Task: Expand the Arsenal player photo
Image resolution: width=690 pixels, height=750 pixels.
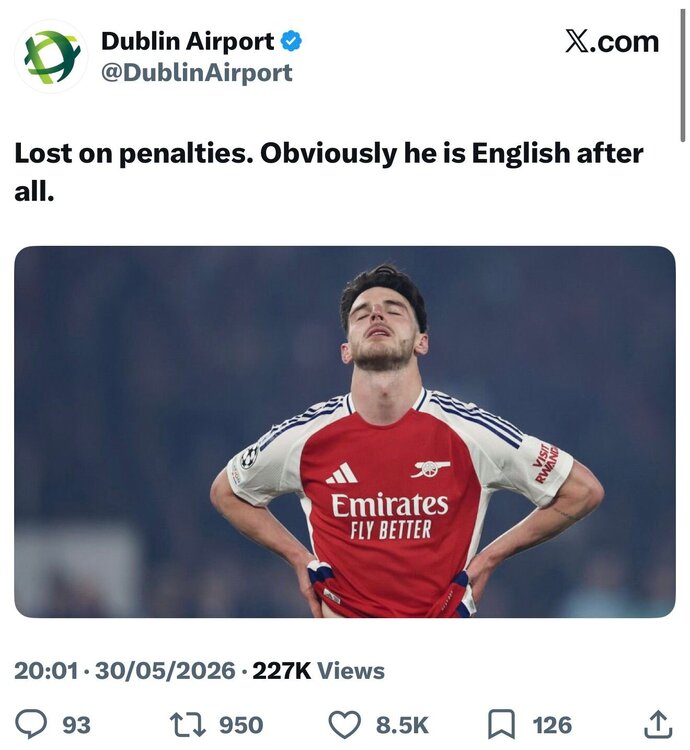Action: [x=345, y=431]
